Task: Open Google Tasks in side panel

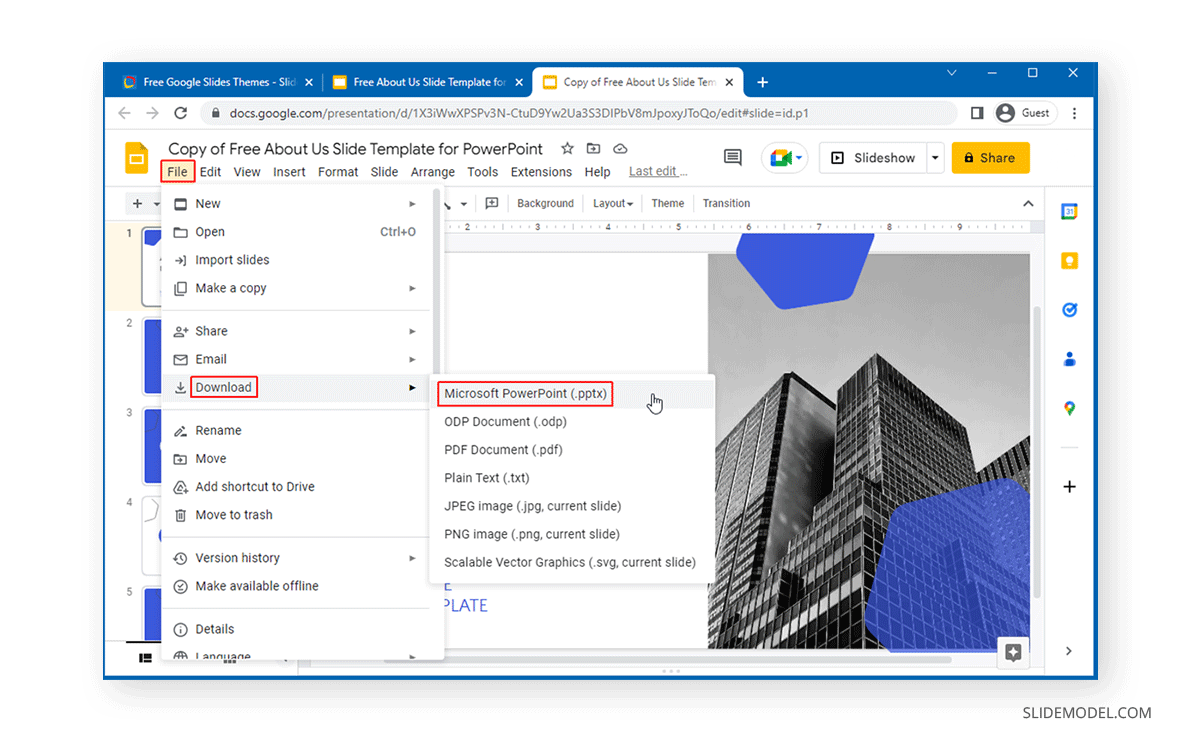Action: click(x=1069, y=310)
